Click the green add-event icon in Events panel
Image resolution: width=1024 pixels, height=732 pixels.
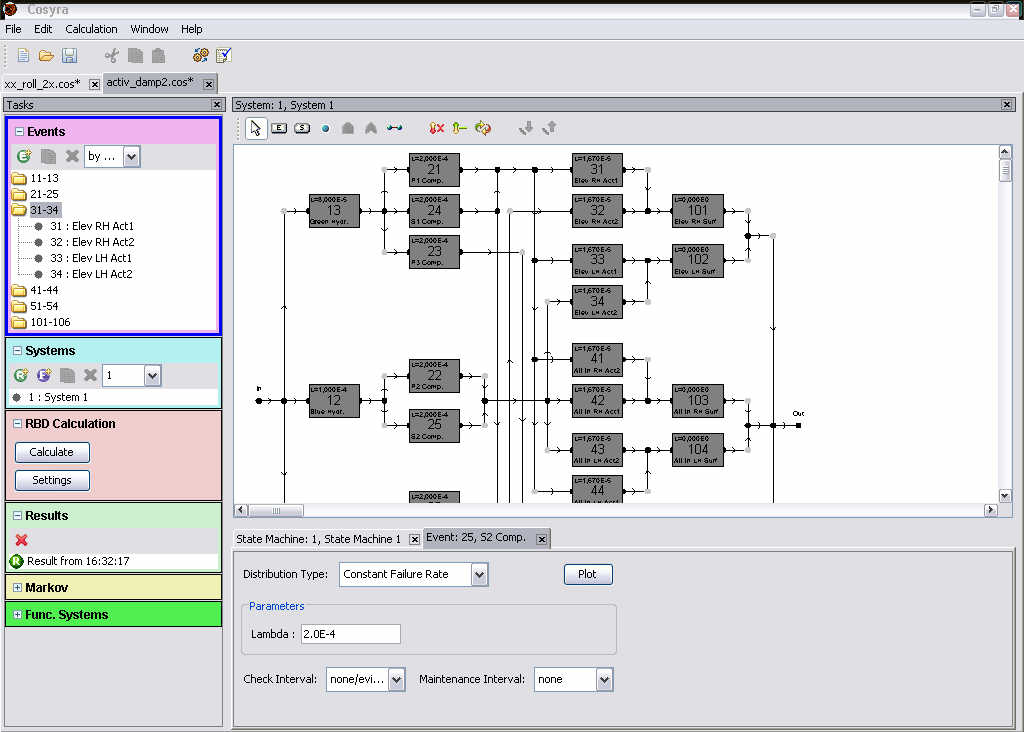coord(25,156)
